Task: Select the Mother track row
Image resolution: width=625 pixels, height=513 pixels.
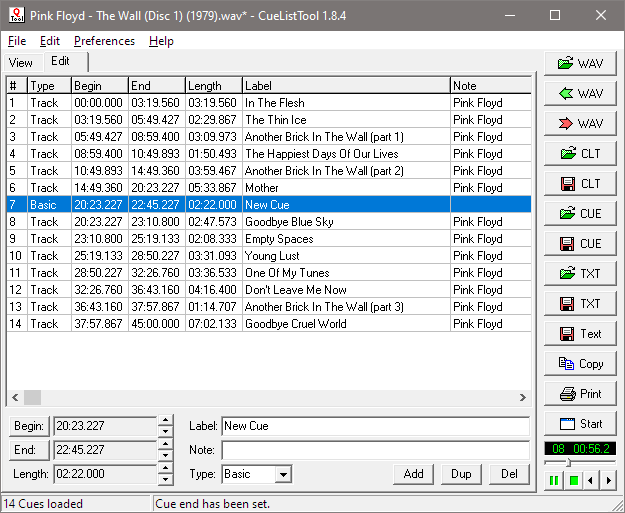Action: pyautogui.click(x=262, y=188)
